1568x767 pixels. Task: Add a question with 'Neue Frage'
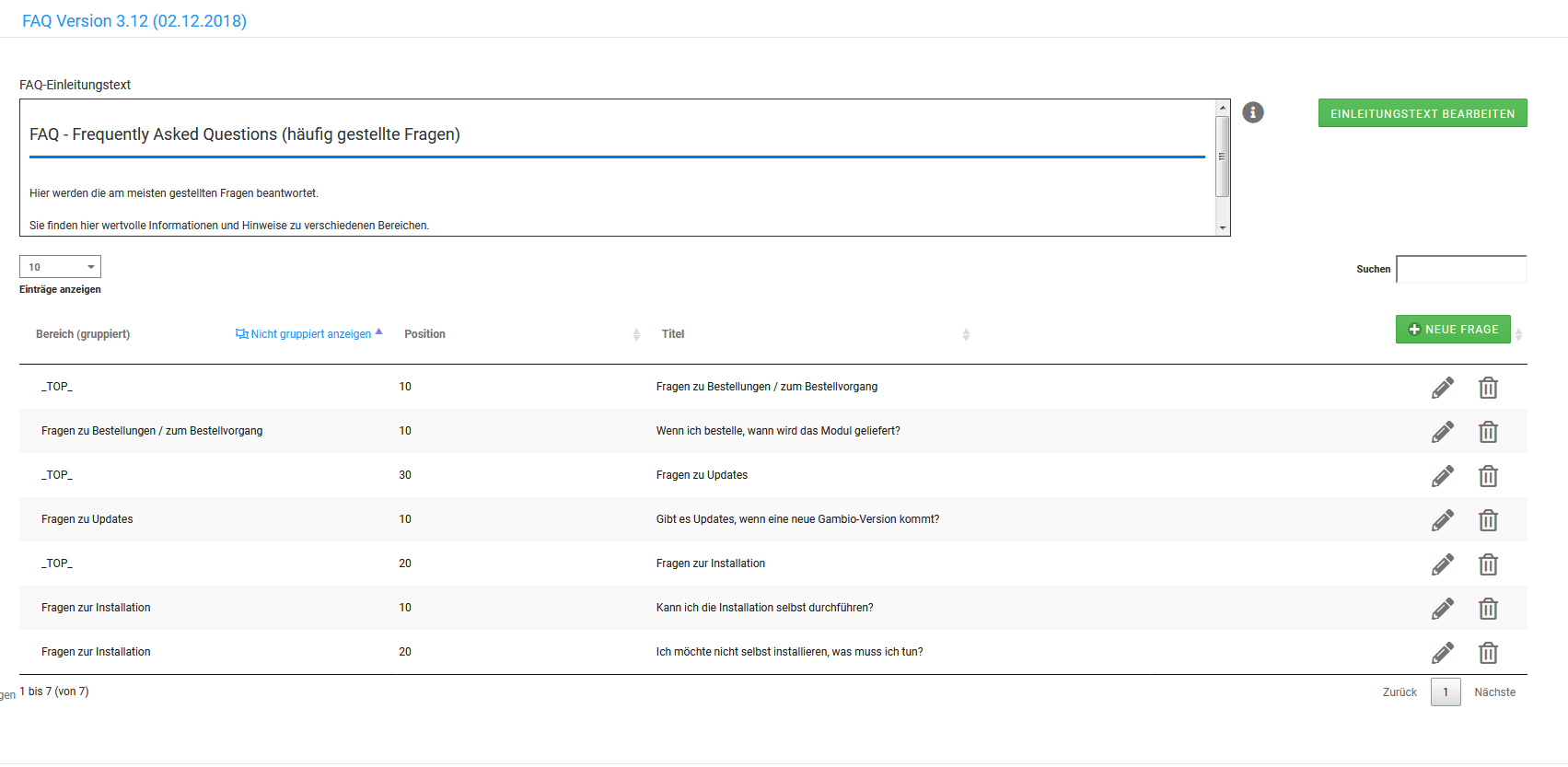click(x=1453, y=330)
